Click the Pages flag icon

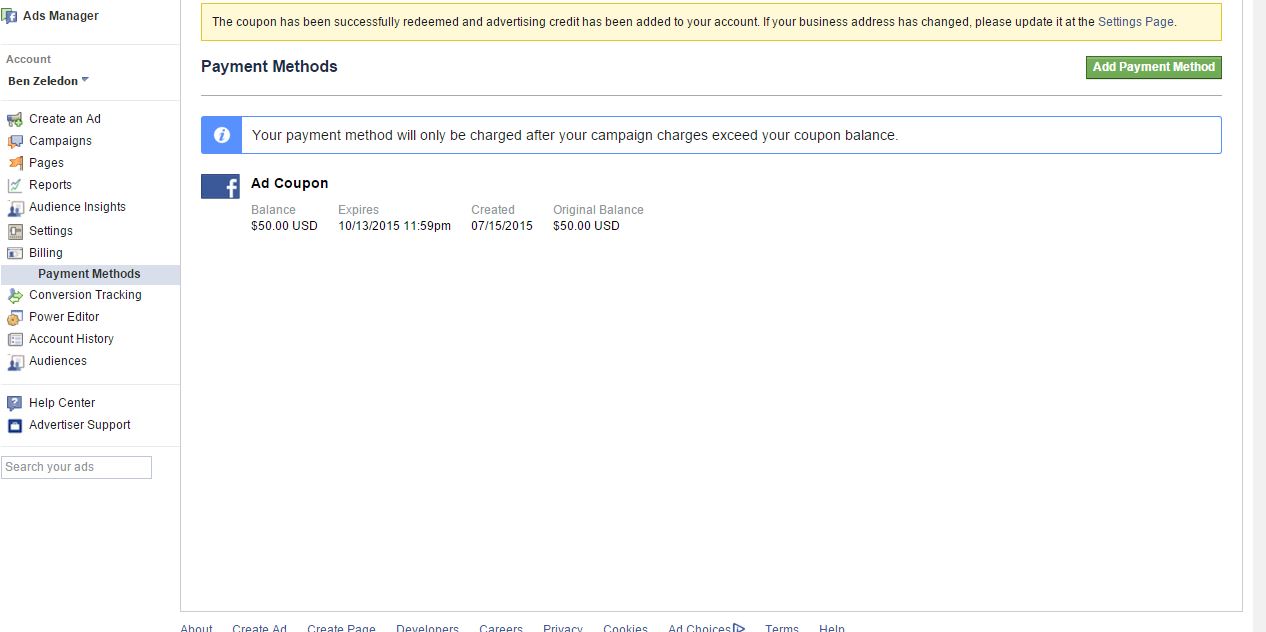pyautogui.click(x=15, y=163)
